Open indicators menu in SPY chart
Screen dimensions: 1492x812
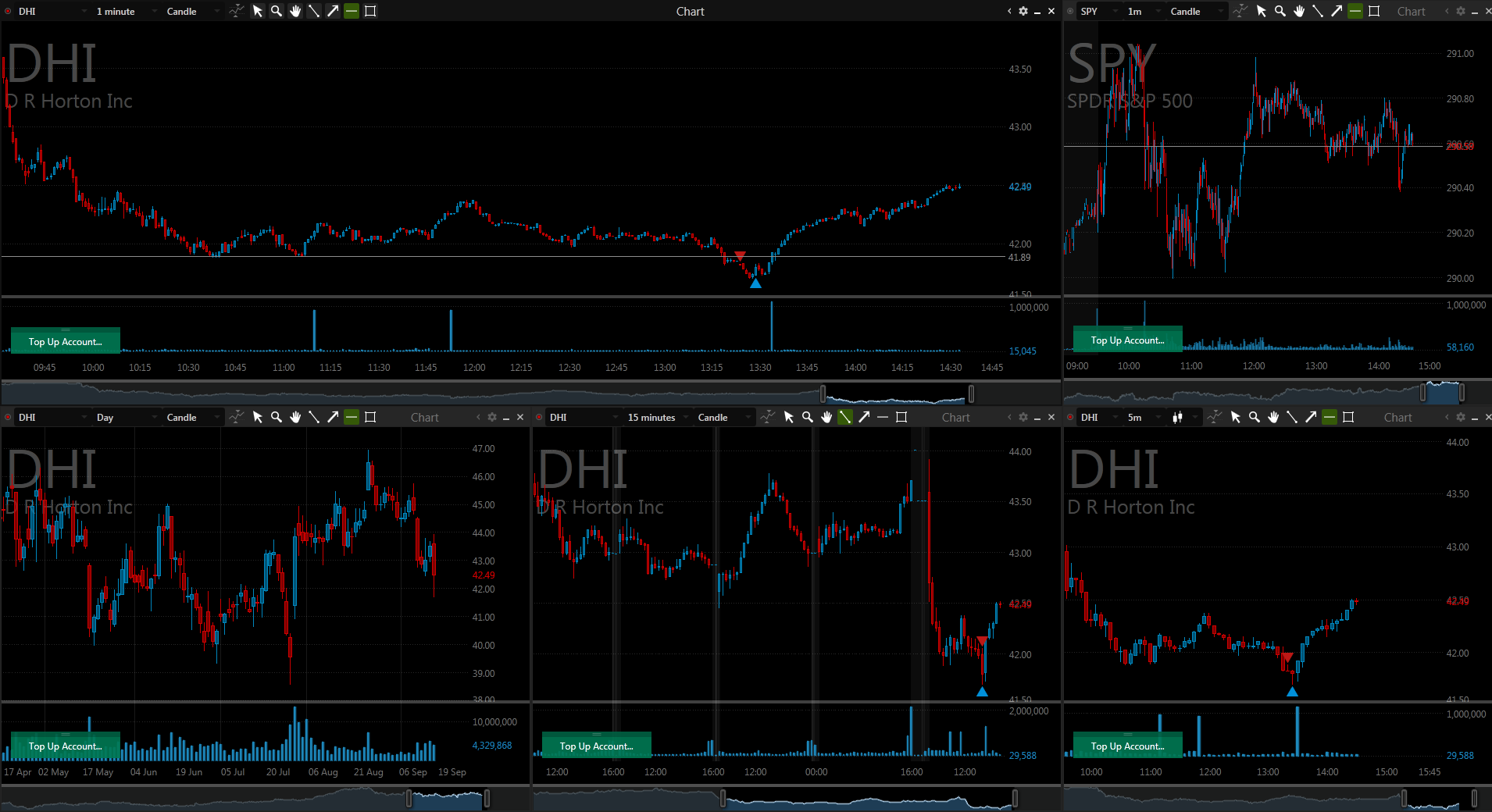tap(1240, 11)
